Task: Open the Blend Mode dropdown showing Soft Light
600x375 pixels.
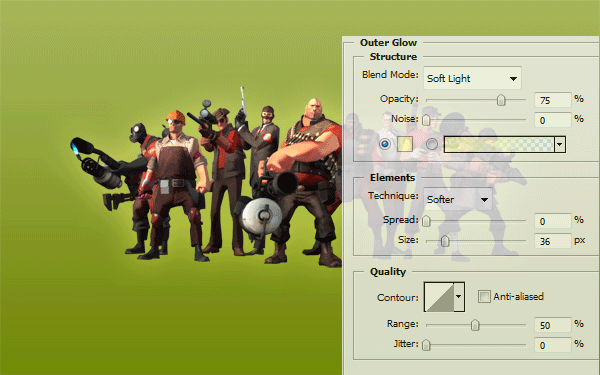Action: [472, 78]
